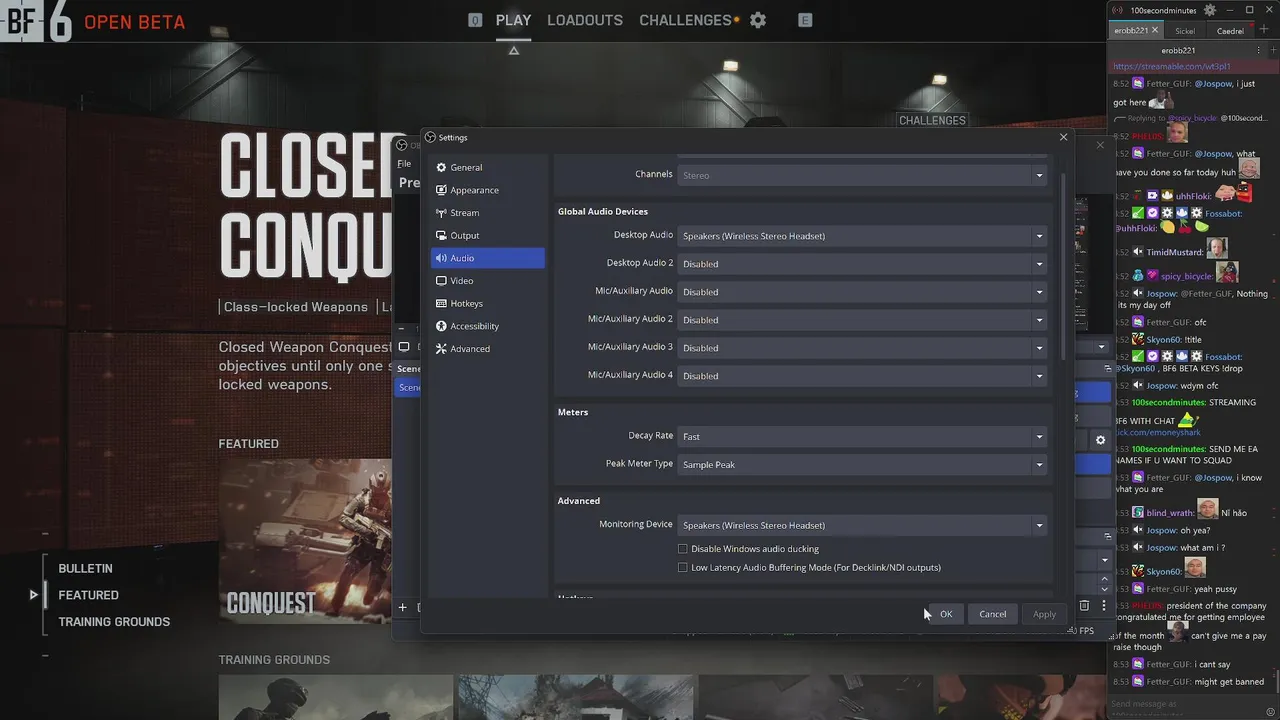This screenshot has width=1280, height=720.
Task: Click the spicy_bicycle username in chat
Action: pyautogui.click(x=1186, y=276)
